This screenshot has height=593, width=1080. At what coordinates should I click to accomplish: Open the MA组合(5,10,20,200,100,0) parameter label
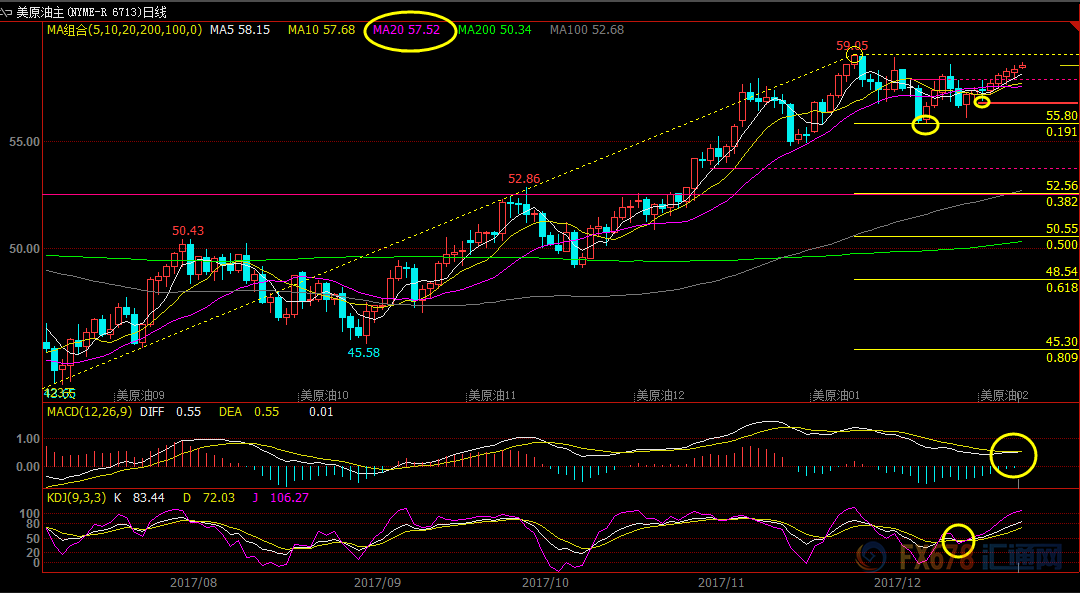coord(123,30)
